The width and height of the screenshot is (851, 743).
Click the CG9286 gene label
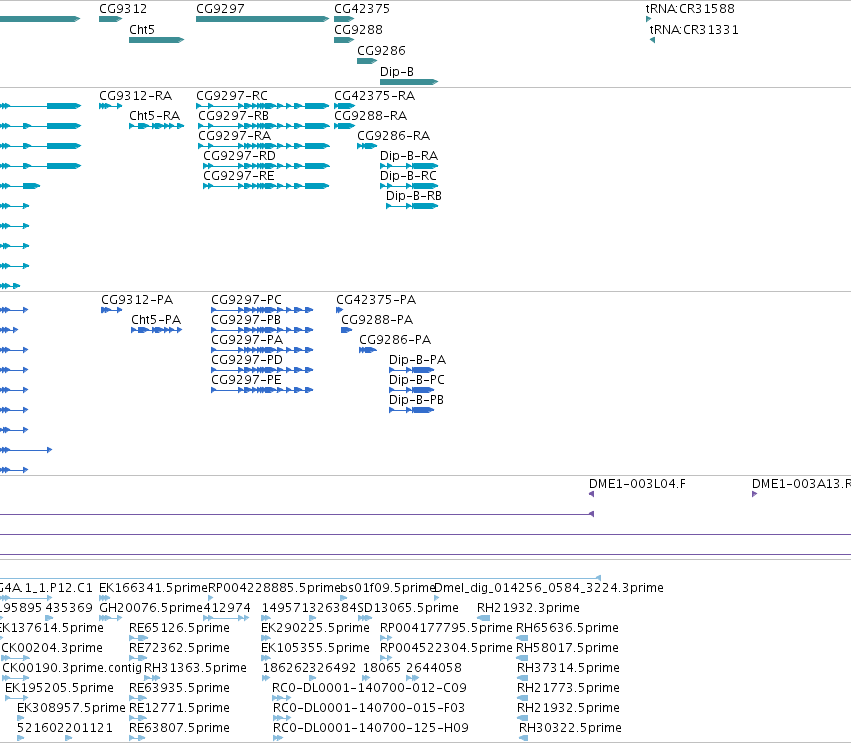point(381,51)
